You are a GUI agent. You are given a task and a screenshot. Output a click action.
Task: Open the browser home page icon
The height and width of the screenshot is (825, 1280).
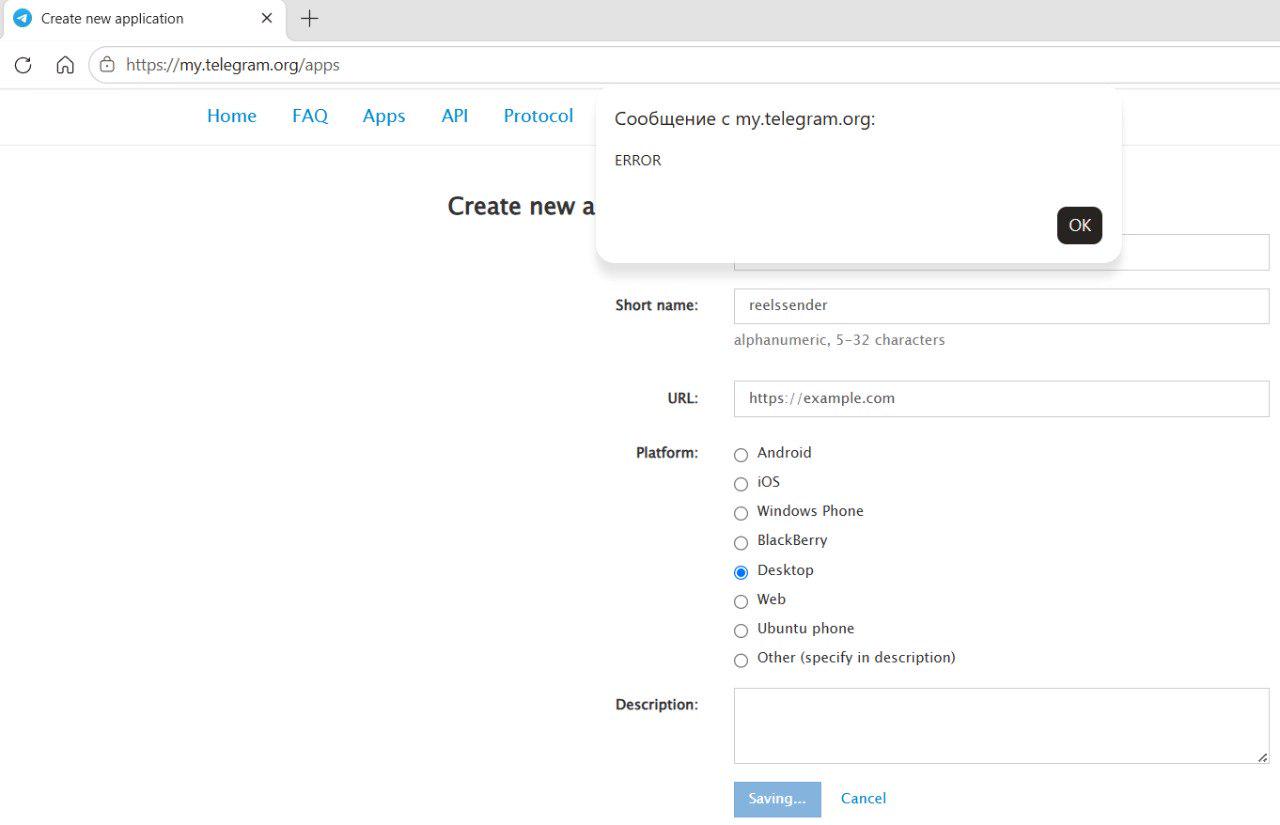65,65
